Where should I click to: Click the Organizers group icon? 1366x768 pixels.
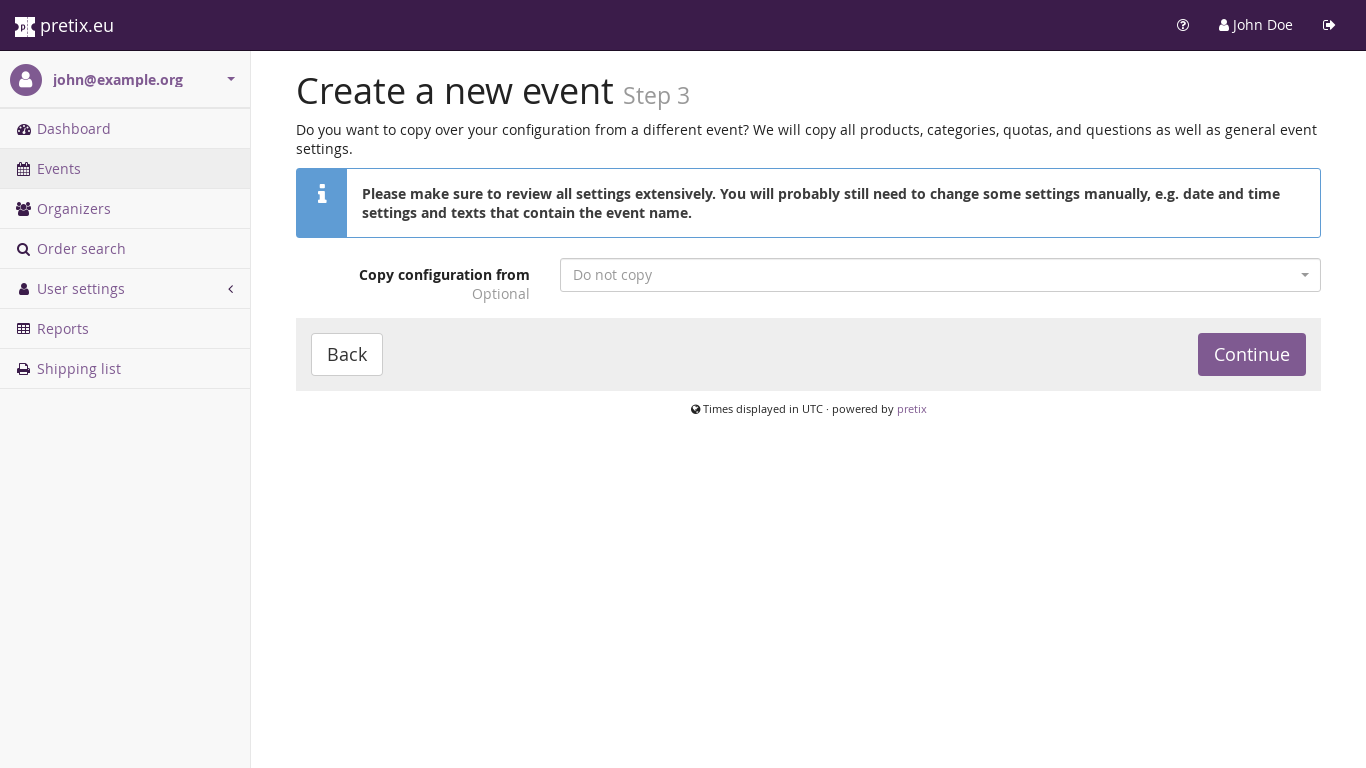[24, 209]
